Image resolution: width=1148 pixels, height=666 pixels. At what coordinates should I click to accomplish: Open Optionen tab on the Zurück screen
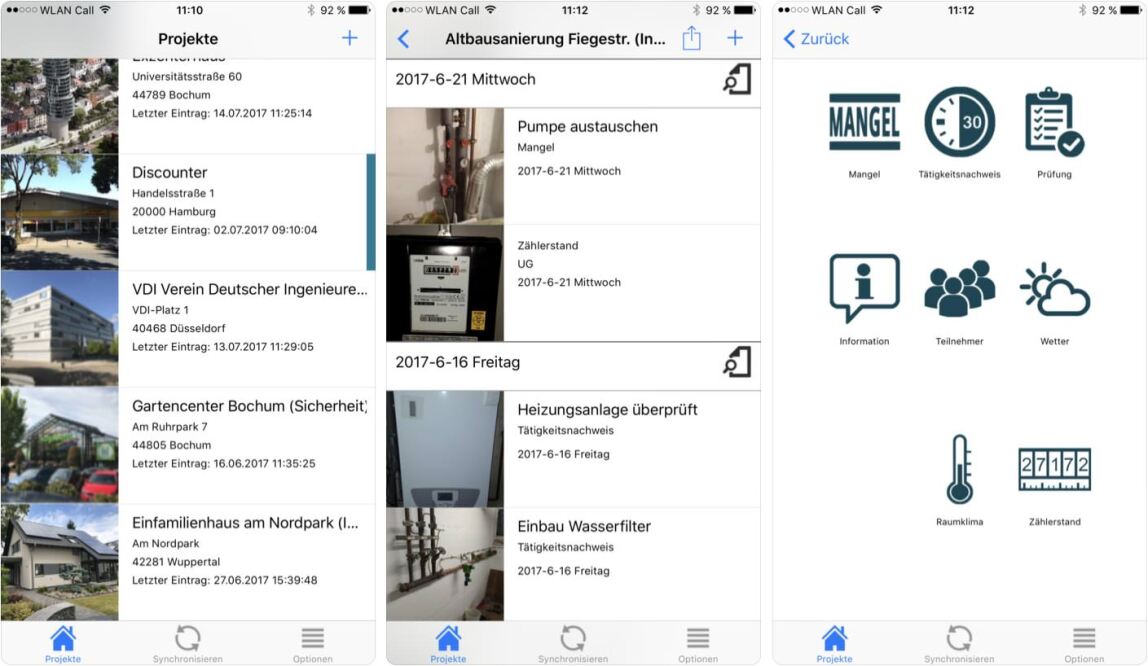tap(1084, 644)
